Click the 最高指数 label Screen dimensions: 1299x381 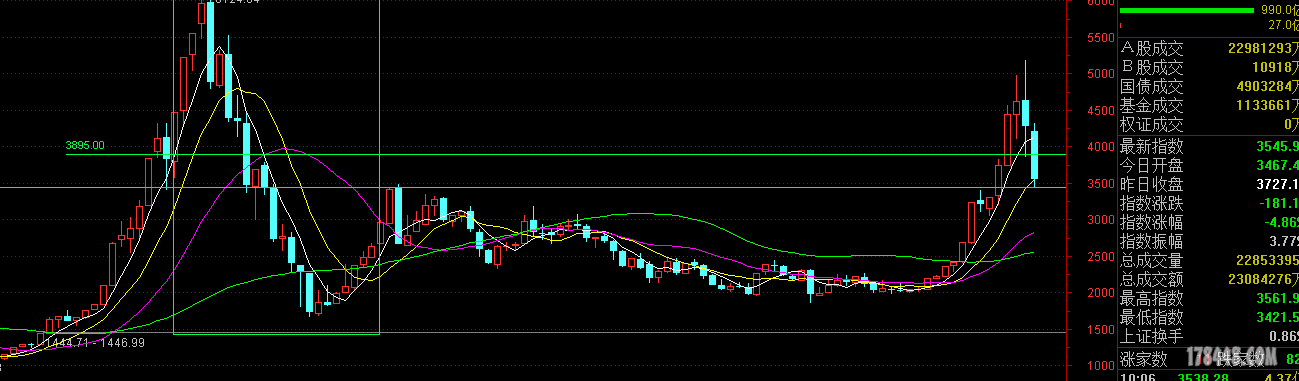click(x=1151, y=298)
